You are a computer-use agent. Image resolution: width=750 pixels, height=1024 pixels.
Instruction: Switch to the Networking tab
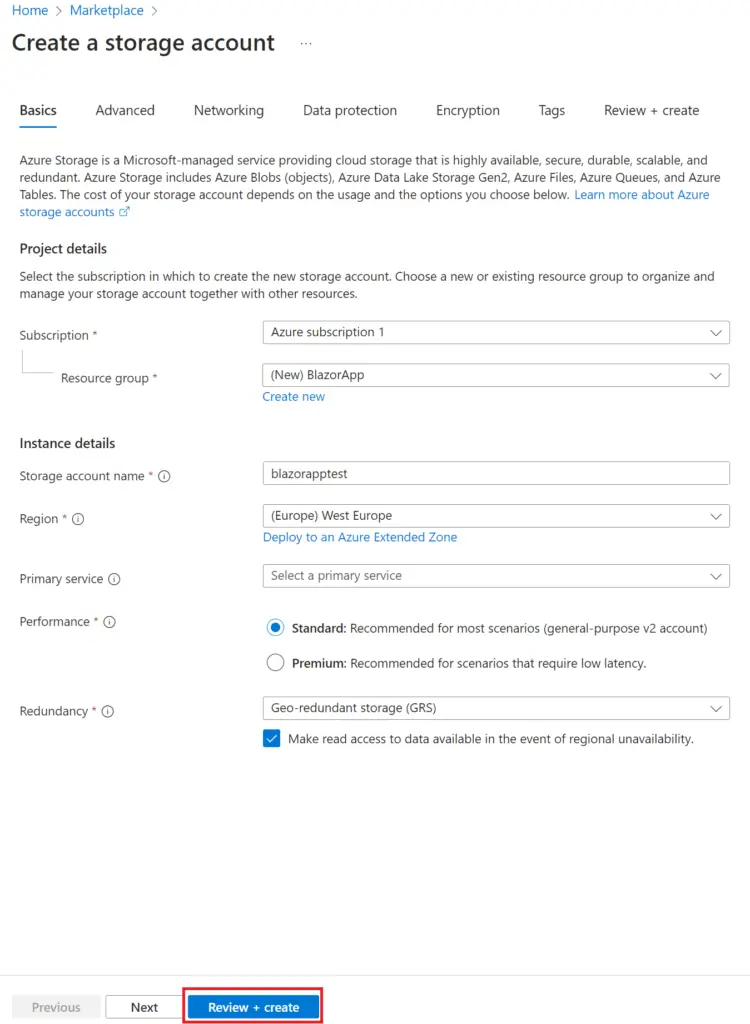tap(228, 110)
